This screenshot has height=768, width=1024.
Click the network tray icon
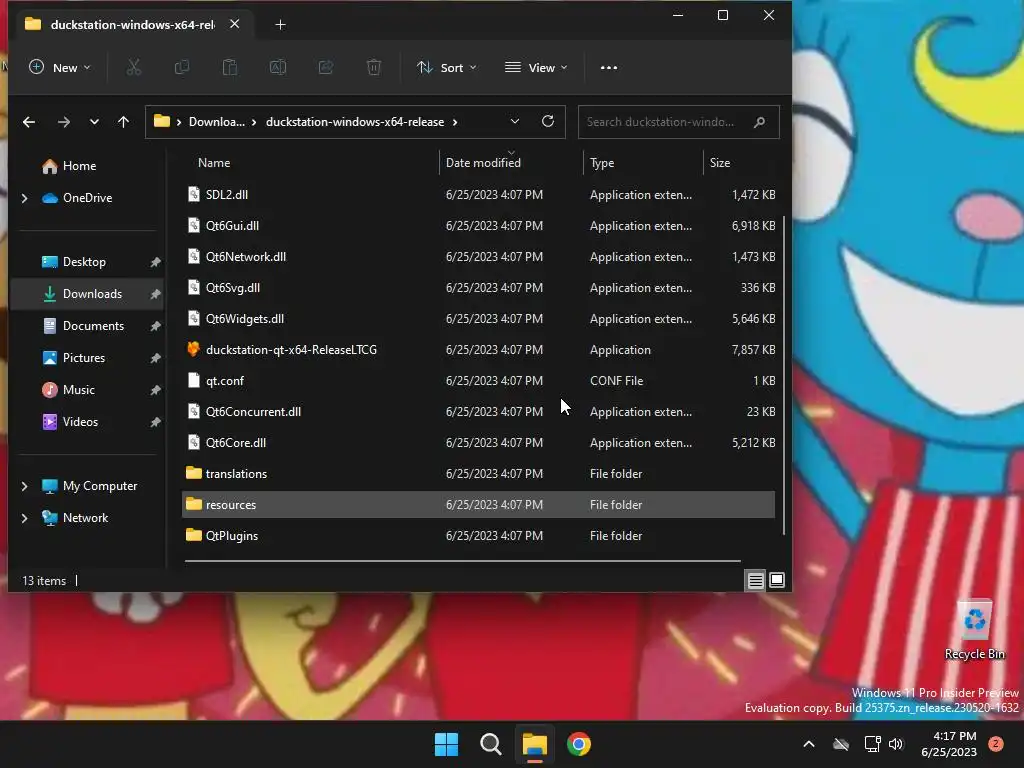pos(872,744)
